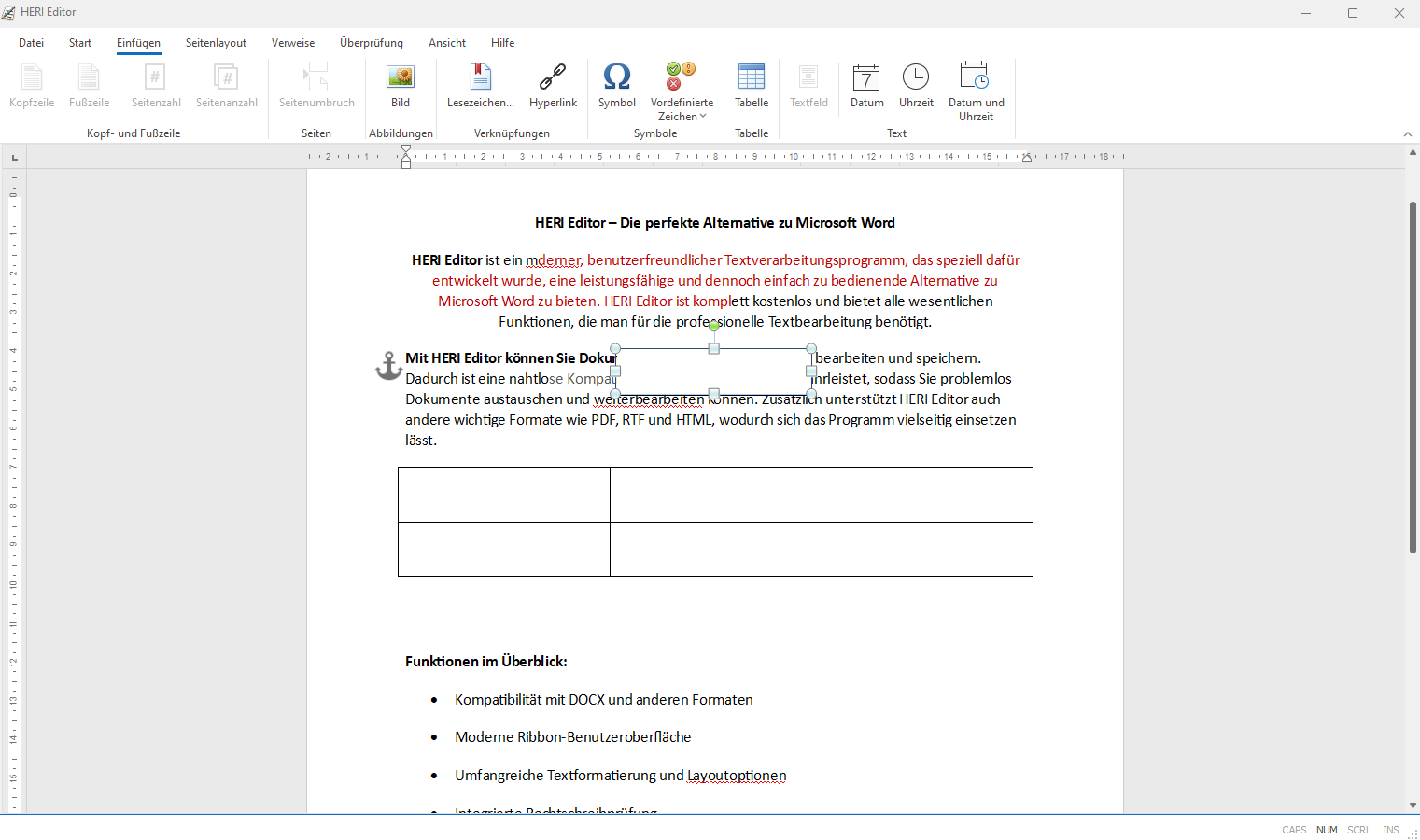
Task: Switch to the Start tab
Action: point(80,43)
